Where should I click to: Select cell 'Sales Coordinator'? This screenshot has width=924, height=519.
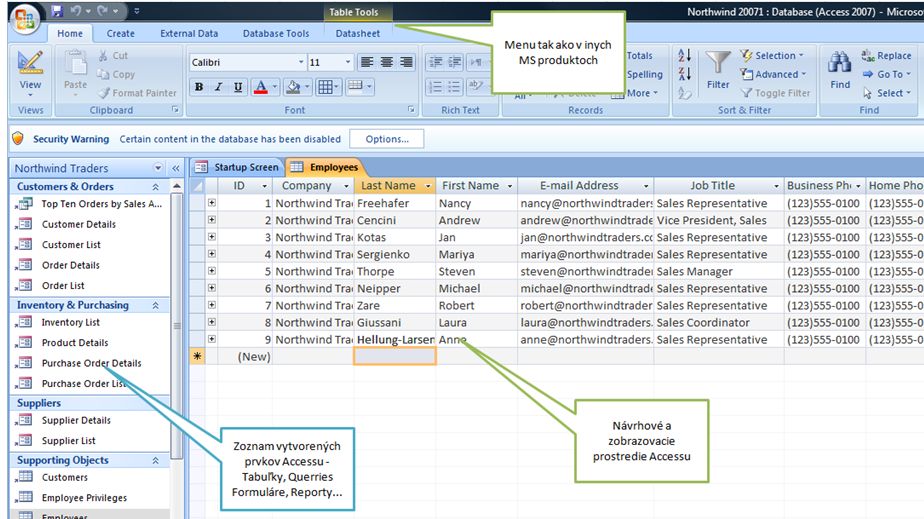pyautogui.click(x=718, y=323)
